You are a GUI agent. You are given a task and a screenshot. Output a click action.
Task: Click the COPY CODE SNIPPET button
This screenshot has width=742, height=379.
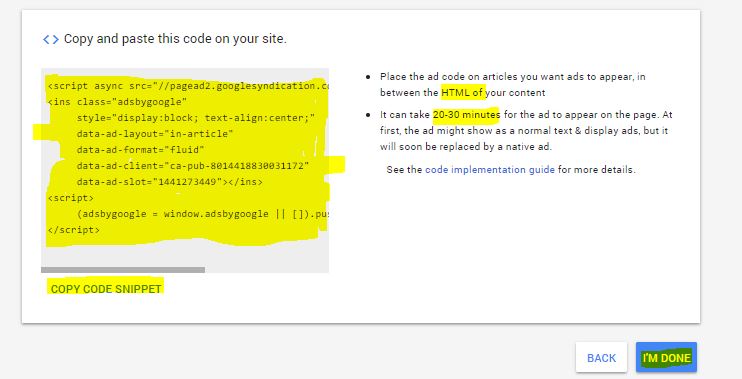(x=106, y=289)
